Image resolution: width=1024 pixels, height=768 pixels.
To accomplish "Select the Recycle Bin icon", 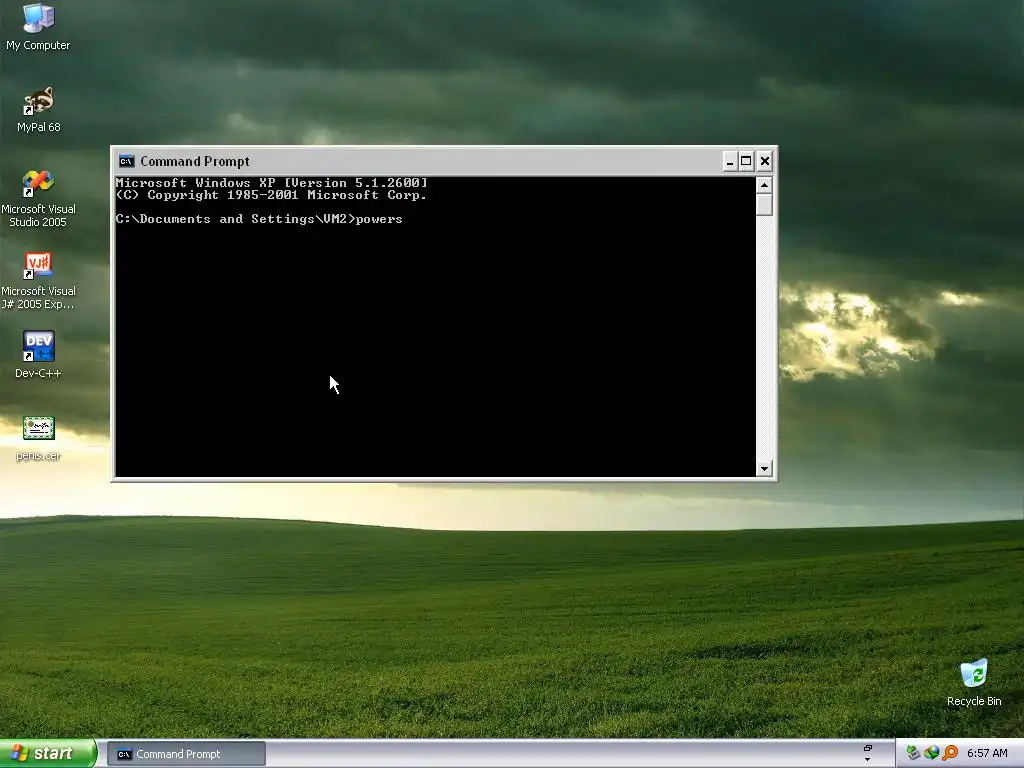I will tap(974, 682).
